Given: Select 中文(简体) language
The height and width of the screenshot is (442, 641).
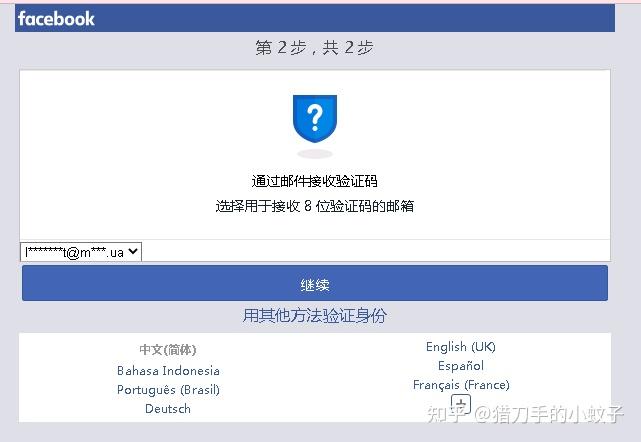Looking at the screenshot, I should tap(168, 350).
